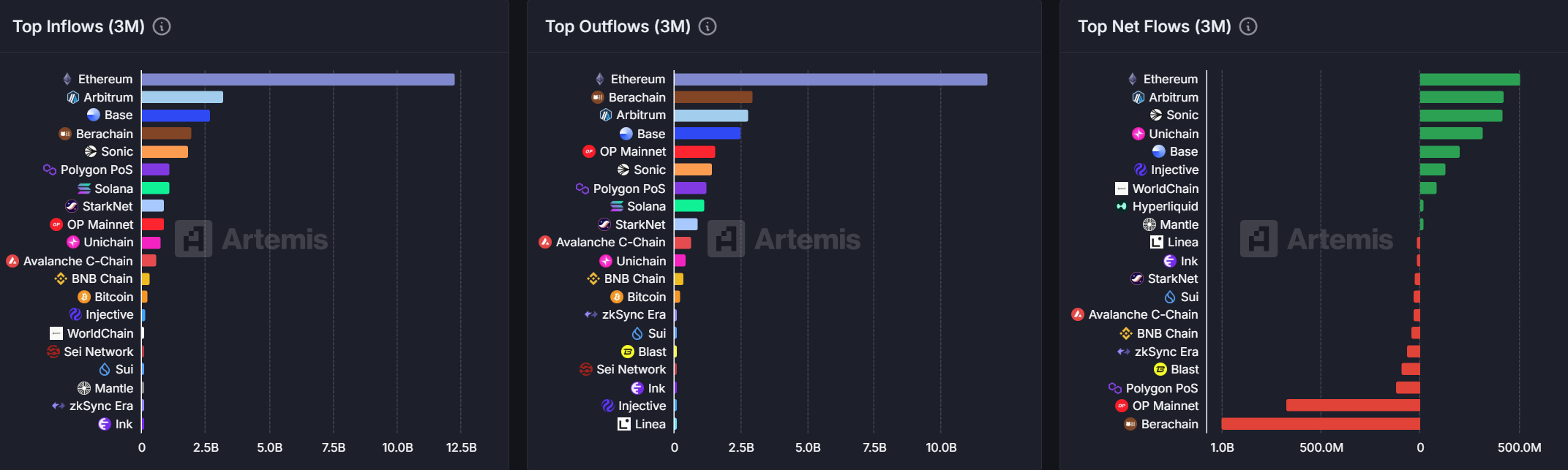Click the Ethereum inflows bar

point(298,79)
